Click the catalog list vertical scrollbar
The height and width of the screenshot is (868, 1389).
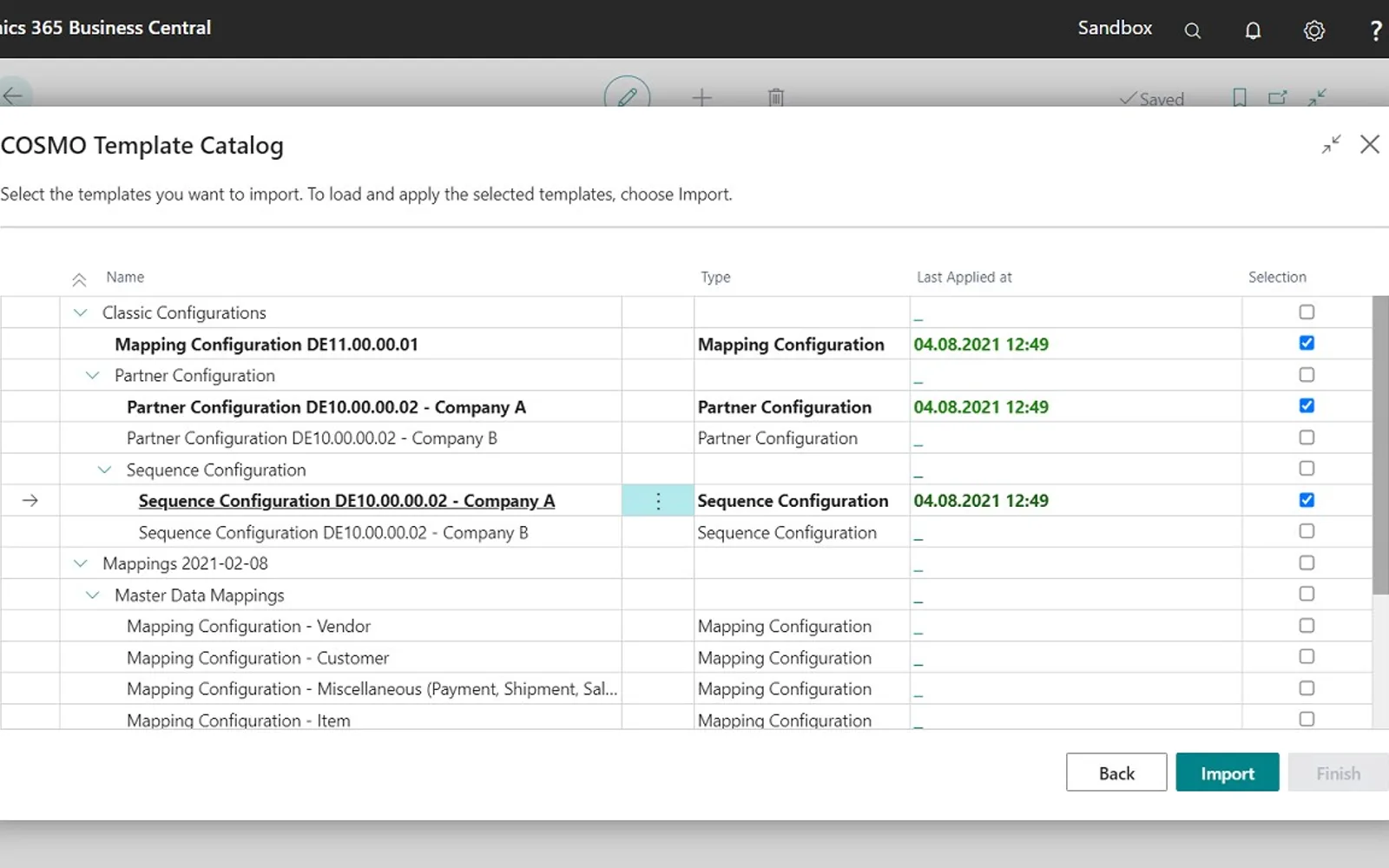point(1380,445)
